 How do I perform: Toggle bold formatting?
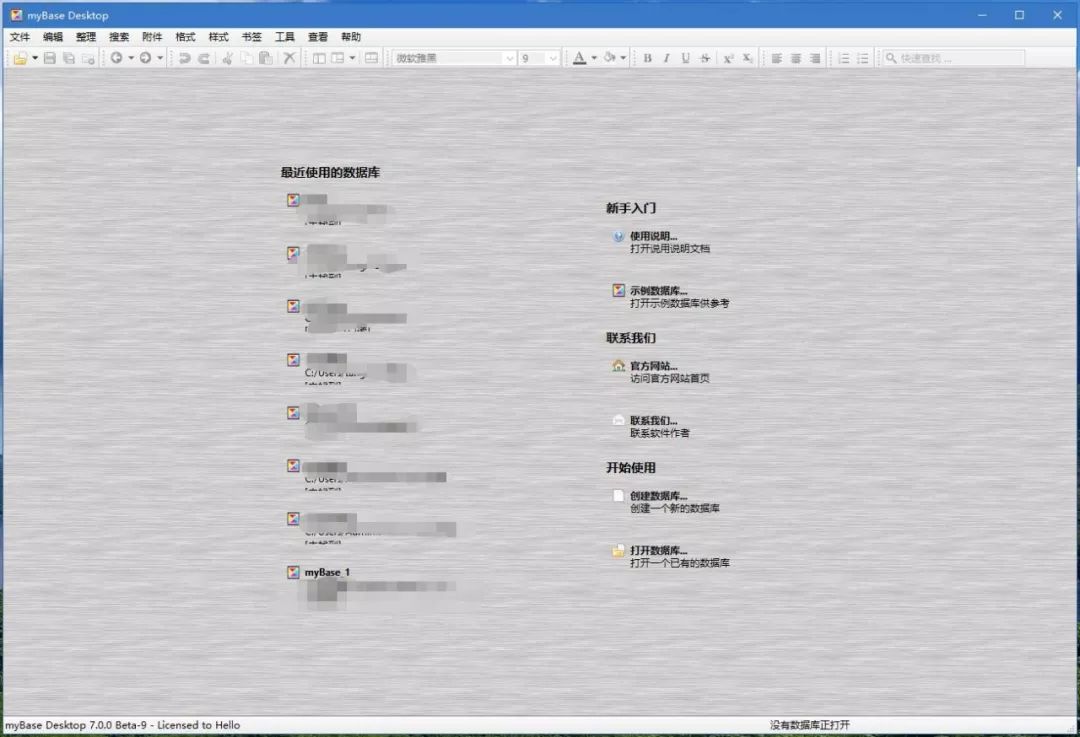point(647,59)
